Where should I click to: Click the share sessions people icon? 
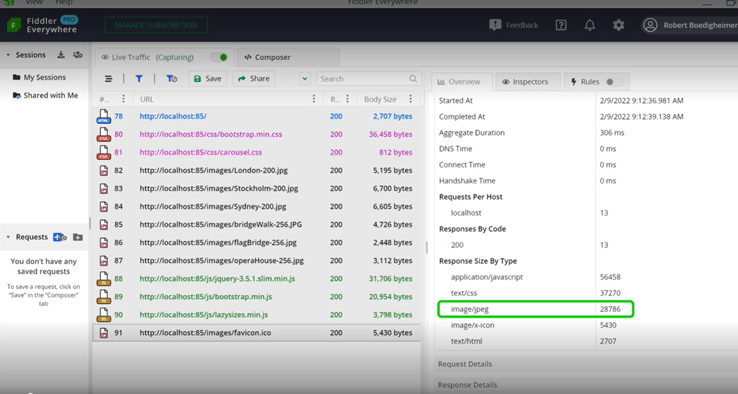click(78, 55)
